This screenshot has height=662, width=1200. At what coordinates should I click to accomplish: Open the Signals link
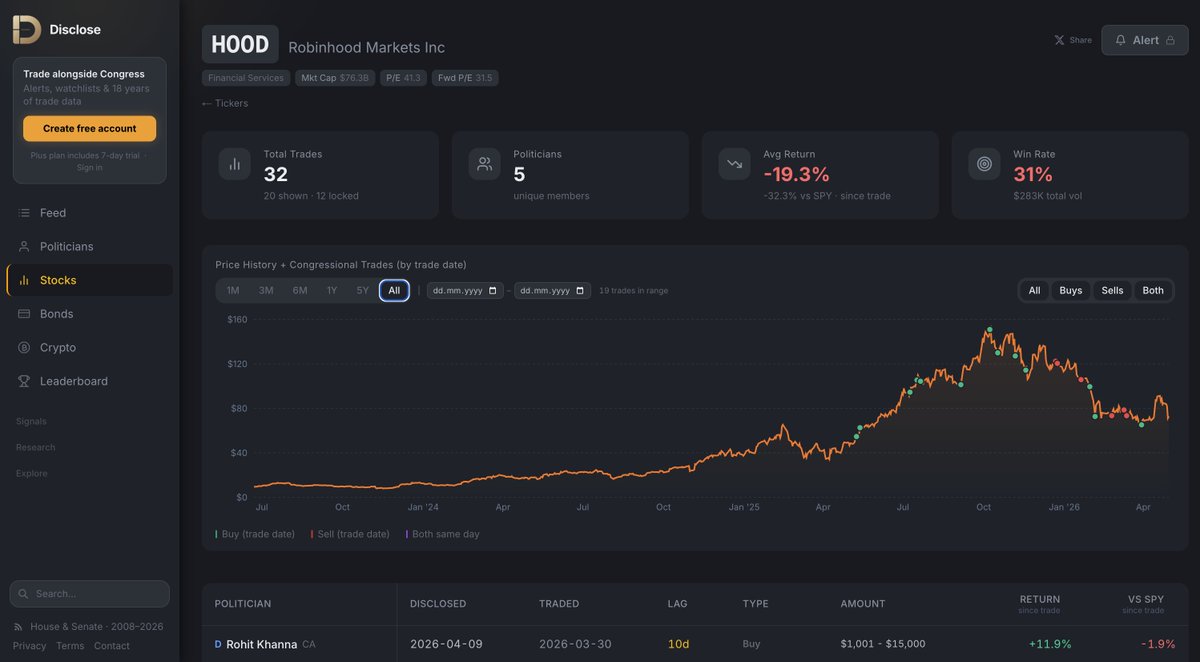pos(31,421)
